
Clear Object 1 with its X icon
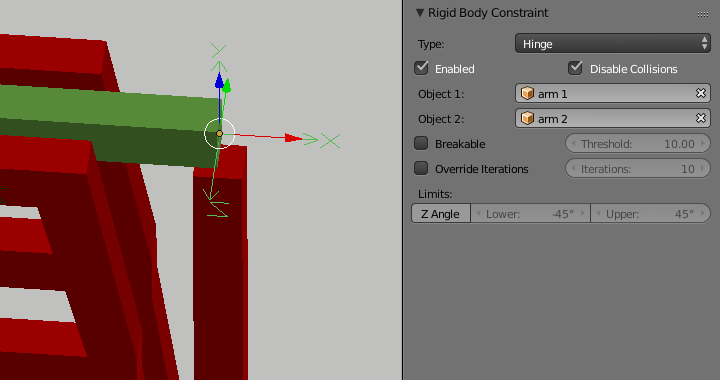coord(701,93)
